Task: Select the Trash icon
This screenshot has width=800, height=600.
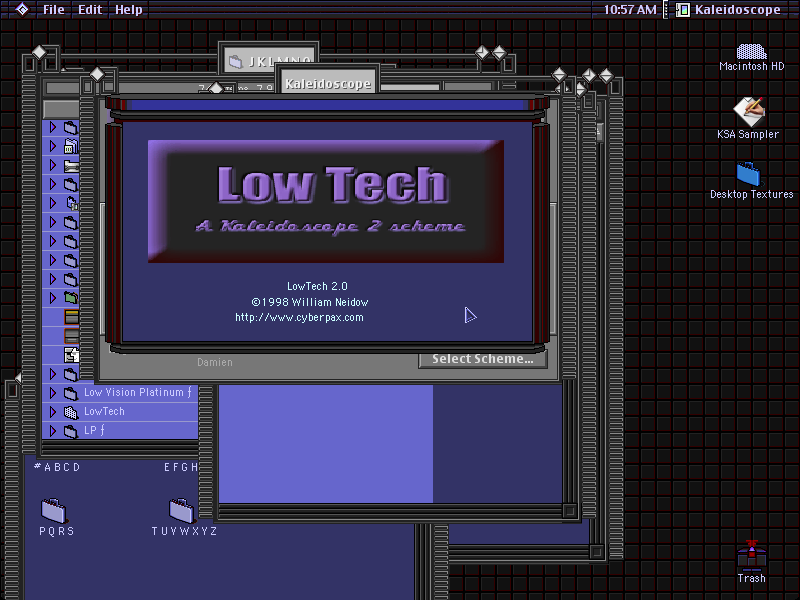Action: [752, 555]
